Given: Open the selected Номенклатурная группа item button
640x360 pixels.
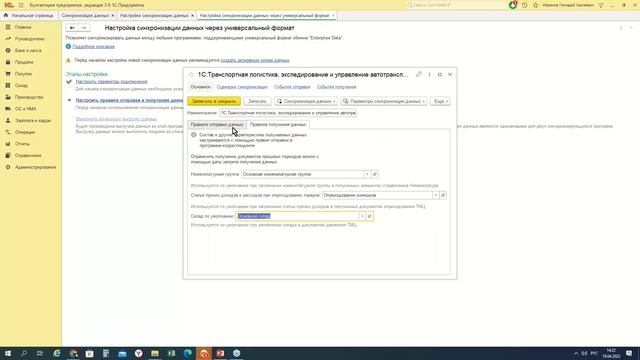Looking at the screenshot, I should [375, 174].
